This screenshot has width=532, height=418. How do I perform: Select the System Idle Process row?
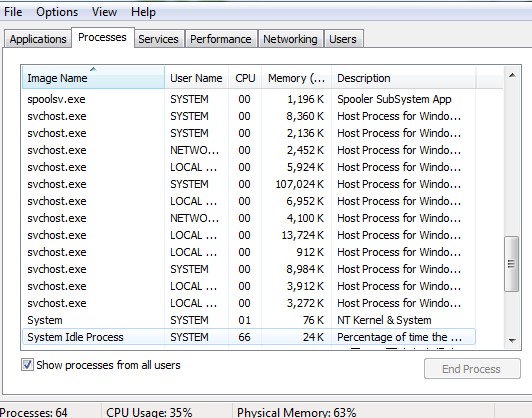pos(249,337)
